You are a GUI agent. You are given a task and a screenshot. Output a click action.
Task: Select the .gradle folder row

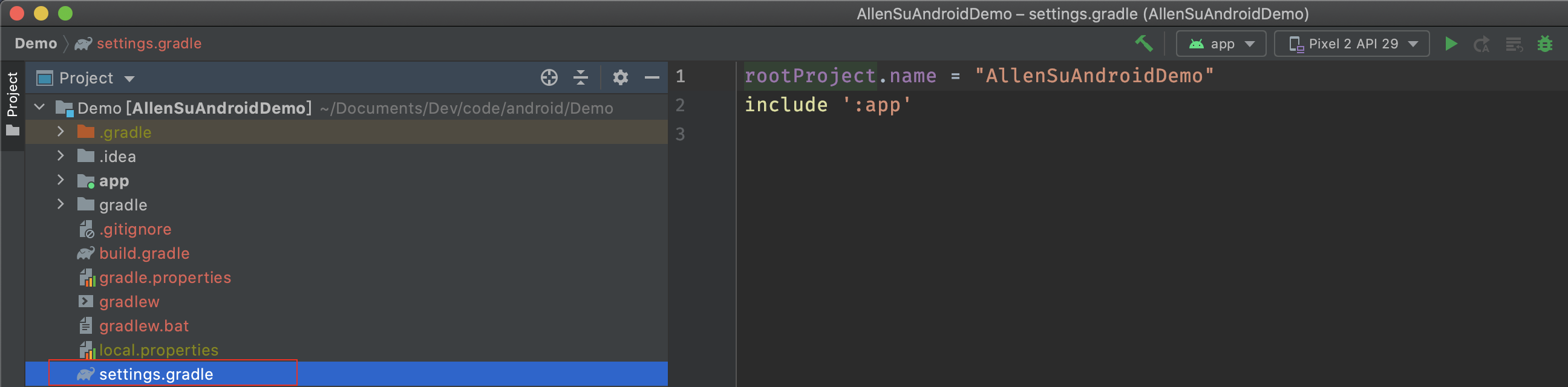tap(347, 132)
